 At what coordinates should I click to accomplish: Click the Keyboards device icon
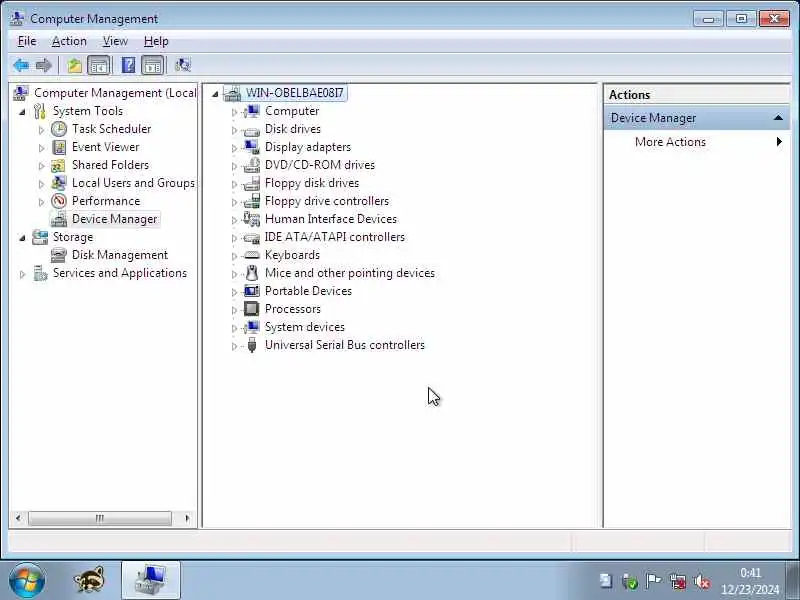coord(252,255)
